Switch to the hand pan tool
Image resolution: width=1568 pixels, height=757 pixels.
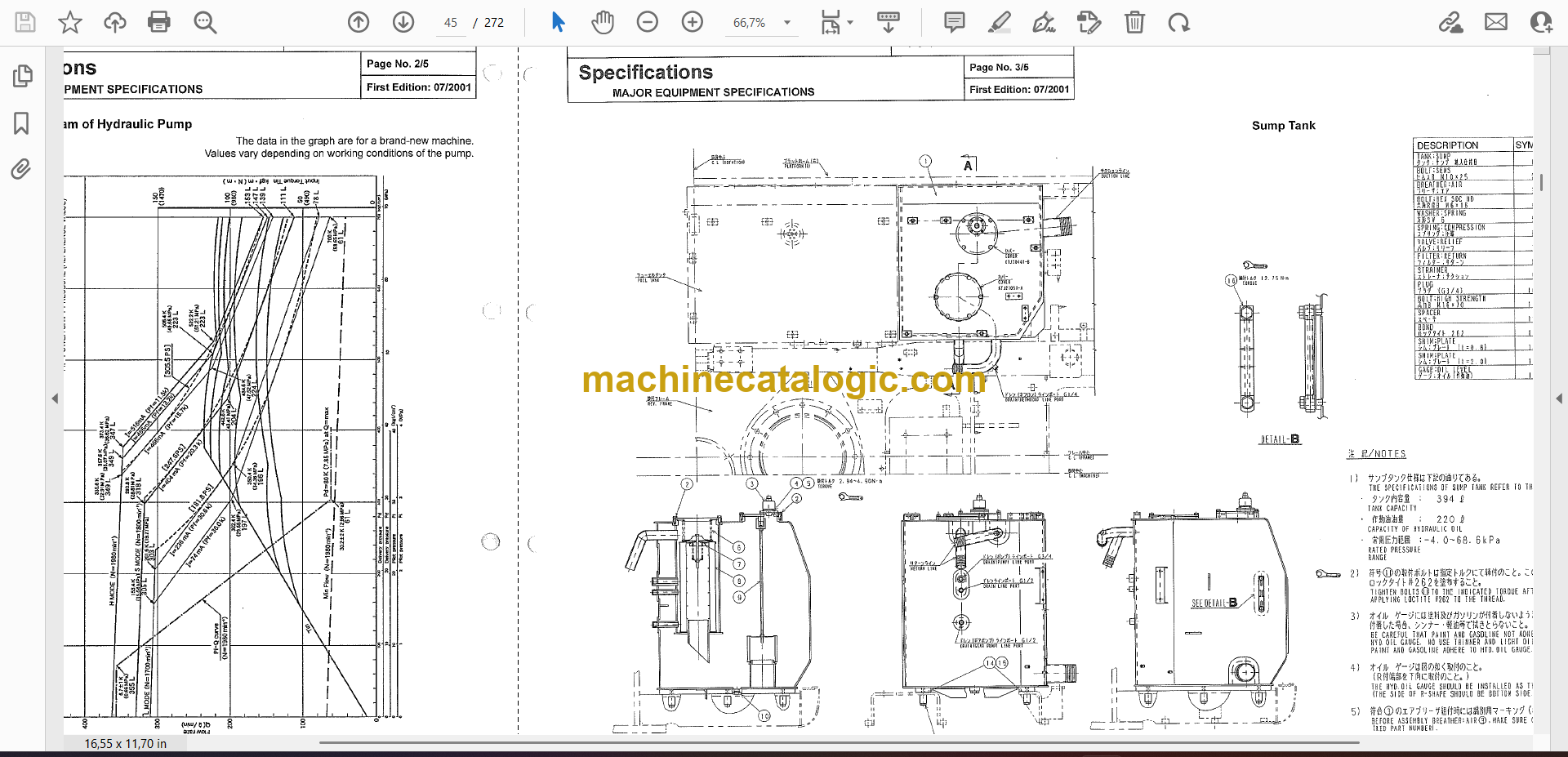click(x=603, y=22)
